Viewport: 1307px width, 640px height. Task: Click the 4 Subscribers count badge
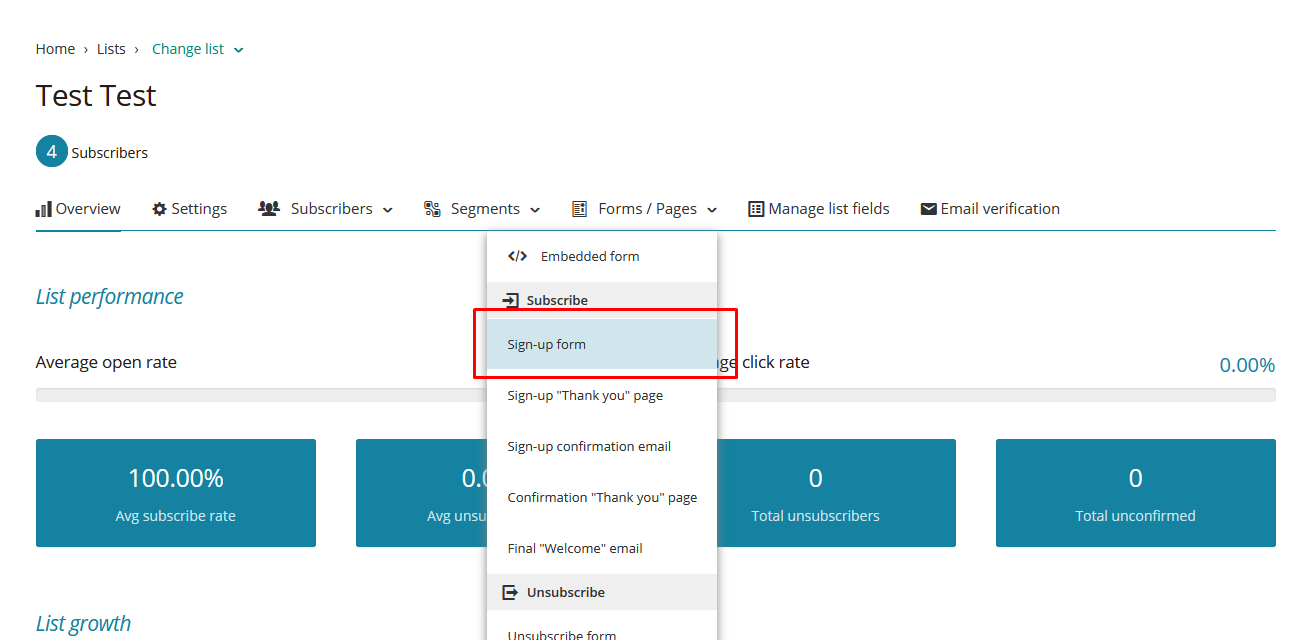[x=52, y=152]
